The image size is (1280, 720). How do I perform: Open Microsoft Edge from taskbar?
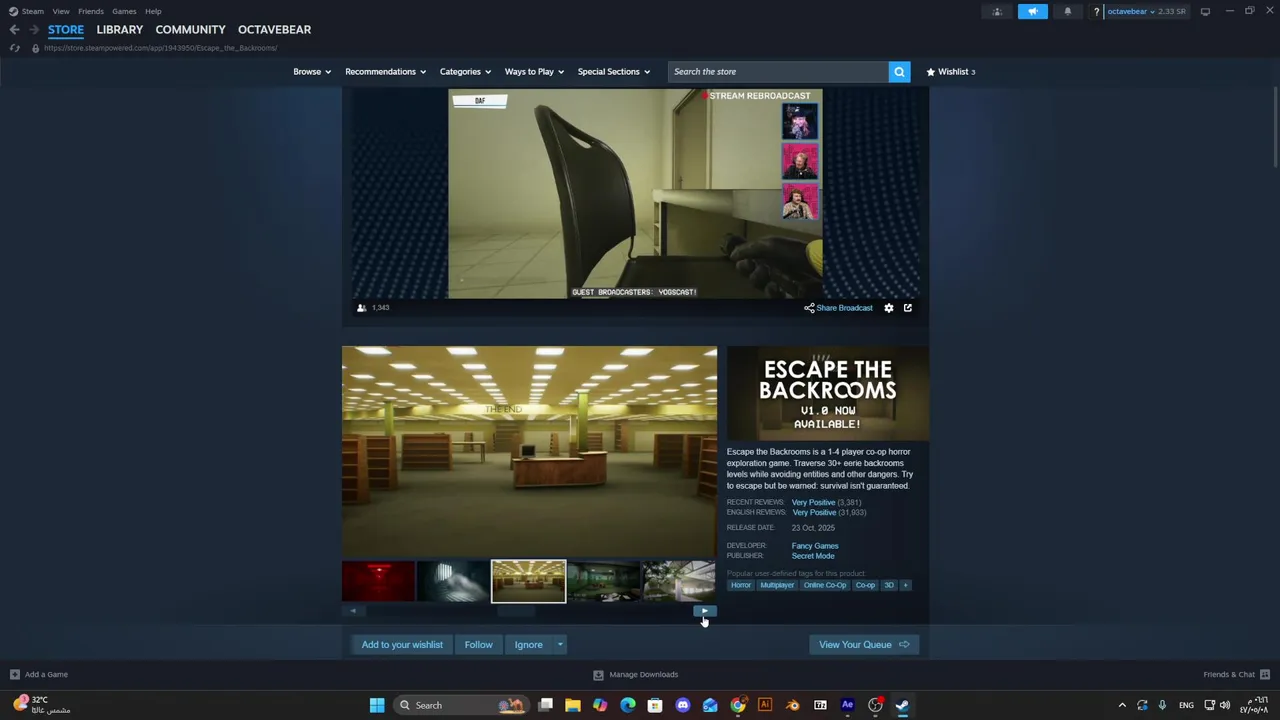(628, 706)
